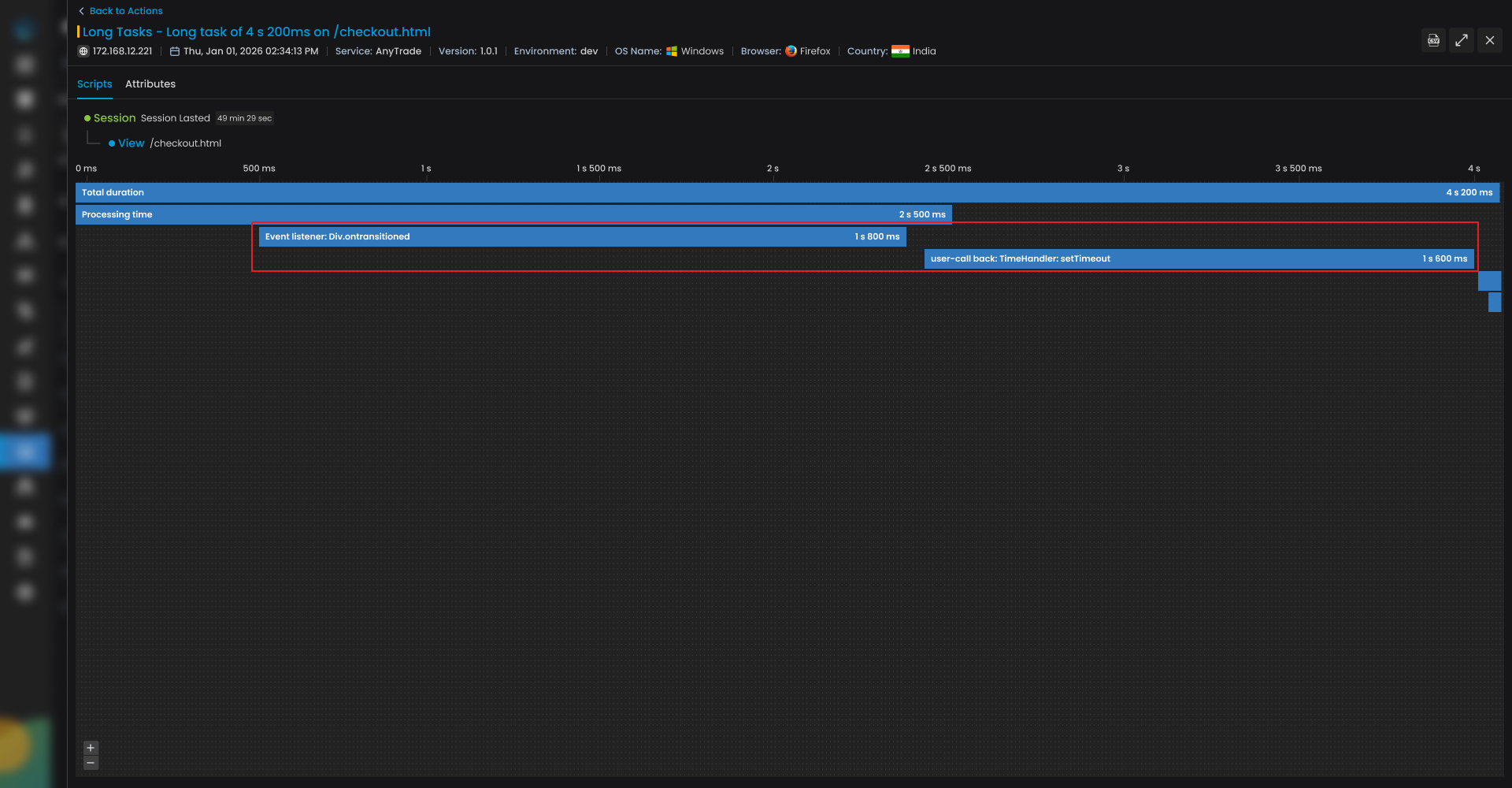This screenshot has width=1512, height=788.
Task: Click the Event listener Div.ontransitioned bar
Action: [x=582, y=236]
